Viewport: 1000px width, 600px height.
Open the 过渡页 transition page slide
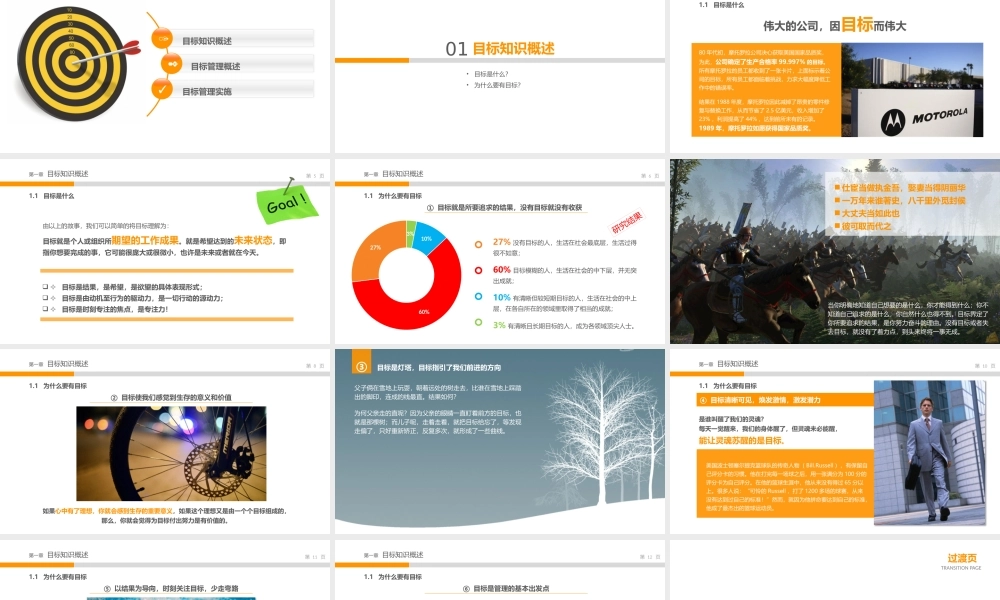coord(832,570)
